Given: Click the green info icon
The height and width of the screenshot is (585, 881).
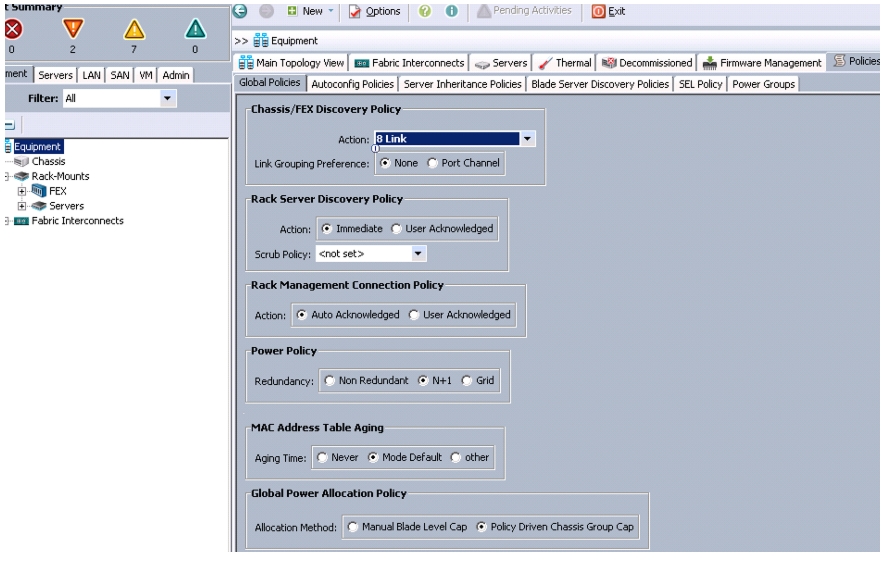Looking at the screenshot, I should pyautogui.click(x=451, y=11).
